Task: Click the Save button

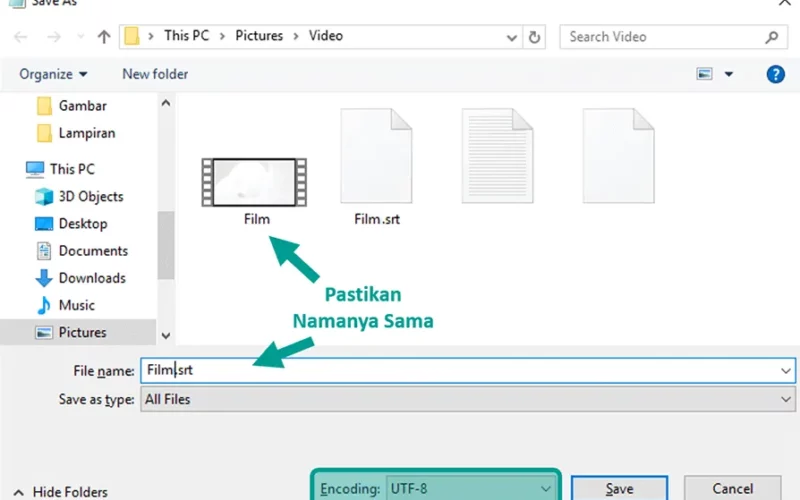Action: (x=619, y=489)
